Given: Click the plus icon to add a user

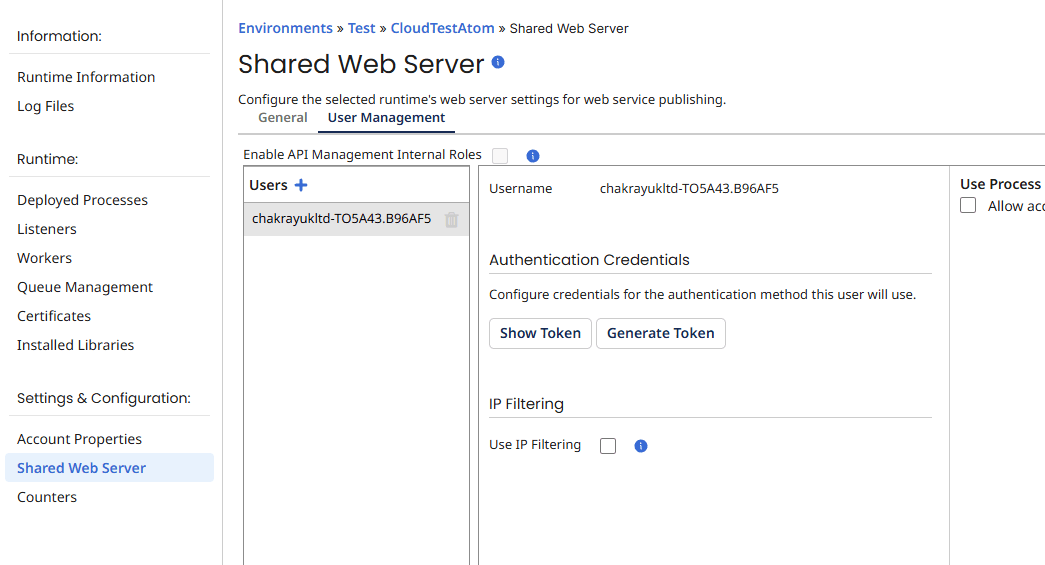Looking at the screenshot, I should (301, 185).
